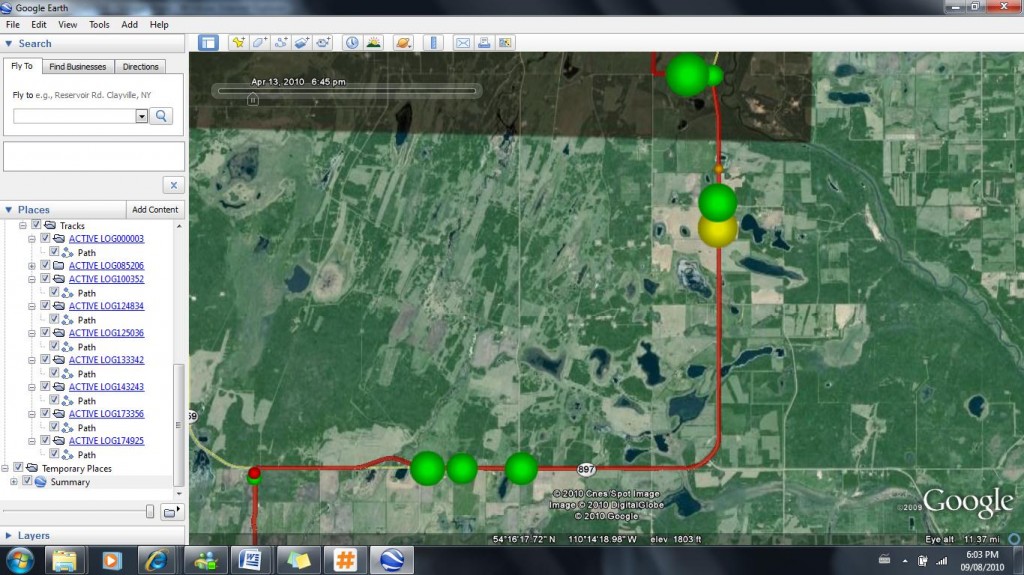
Task: Open the File menu
Action: click(12, 25)
